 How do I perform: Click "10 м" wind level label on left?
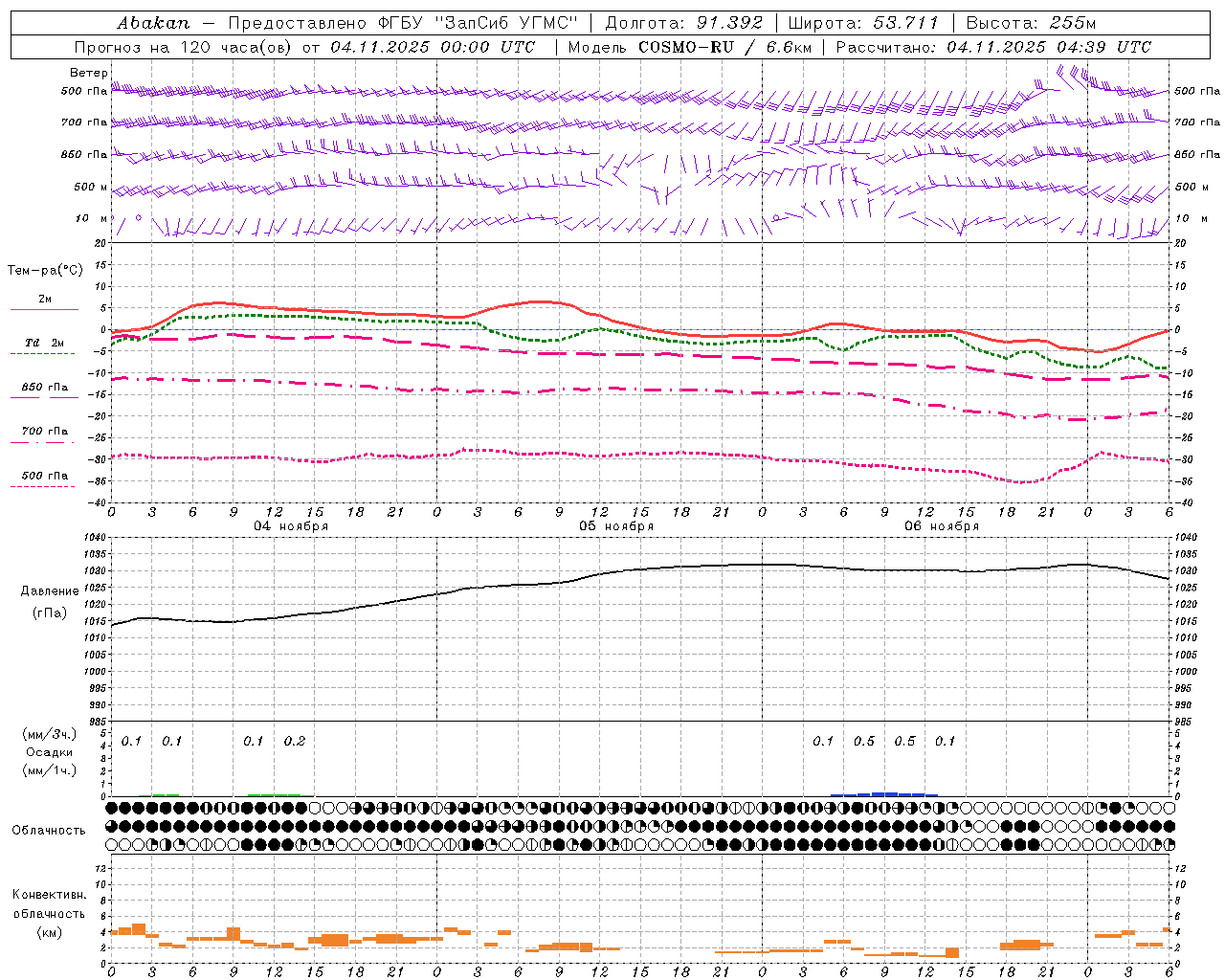92,219
